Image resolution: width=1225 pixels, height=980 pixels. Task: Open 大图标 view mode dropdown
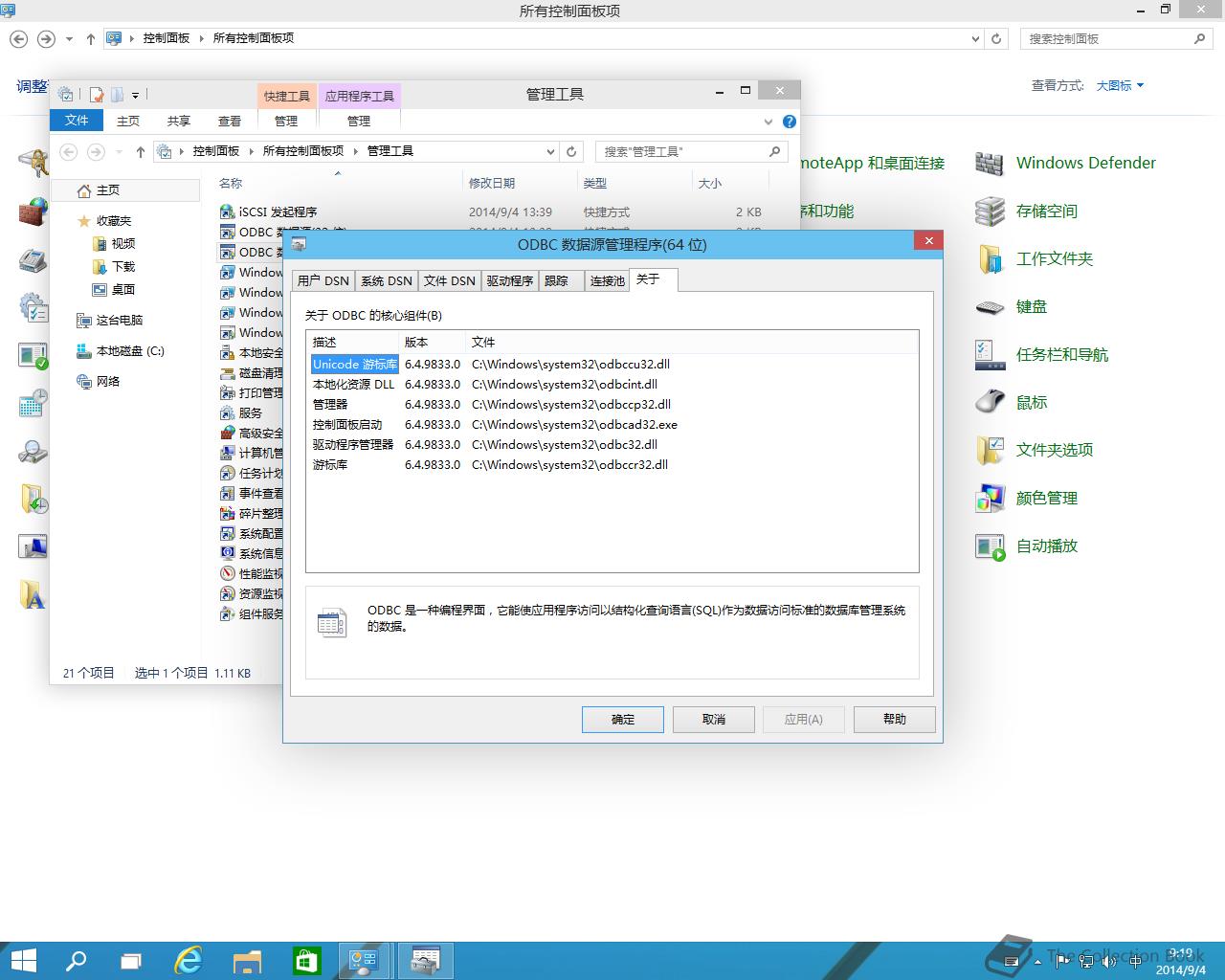coord(1120,85)
